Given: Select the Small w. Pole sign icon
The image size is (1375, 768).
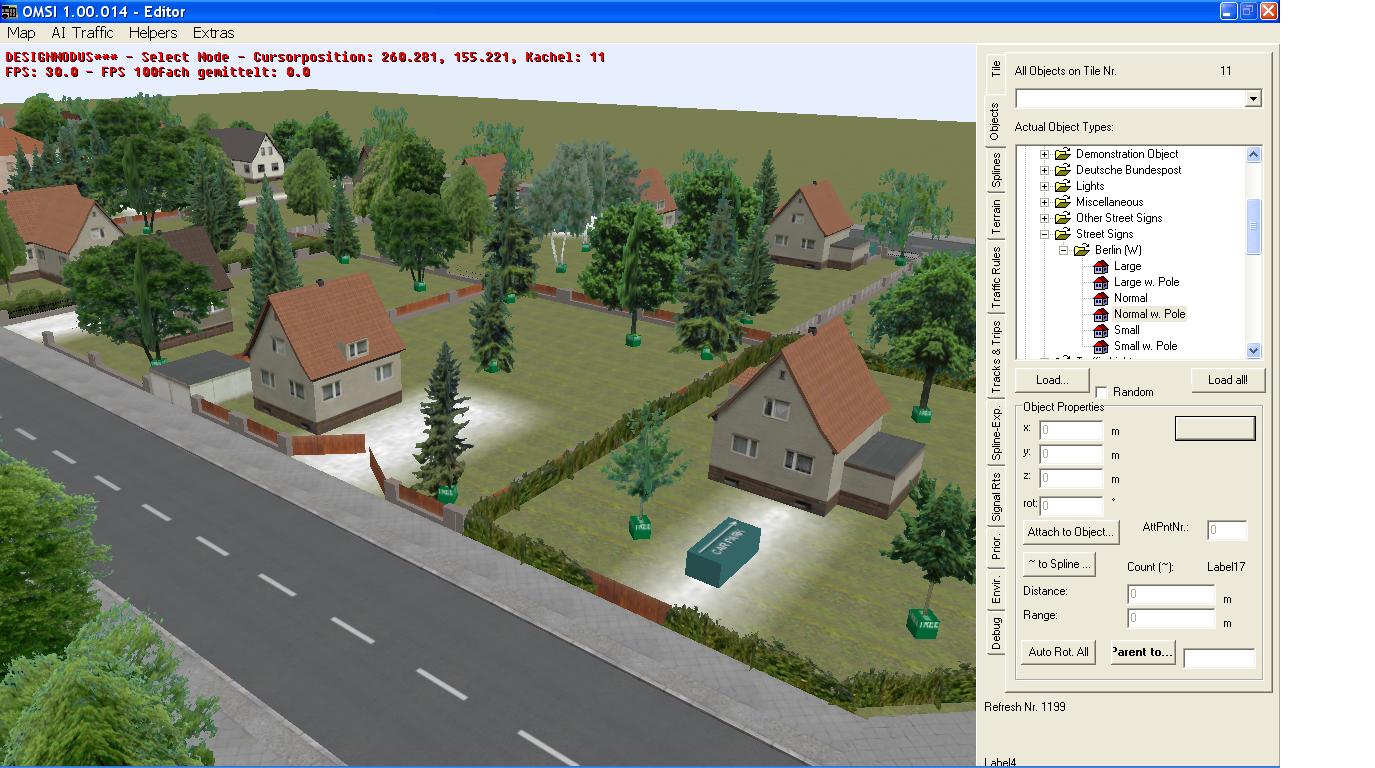Looking at the screenshot, I should (x=1101, y=346).
